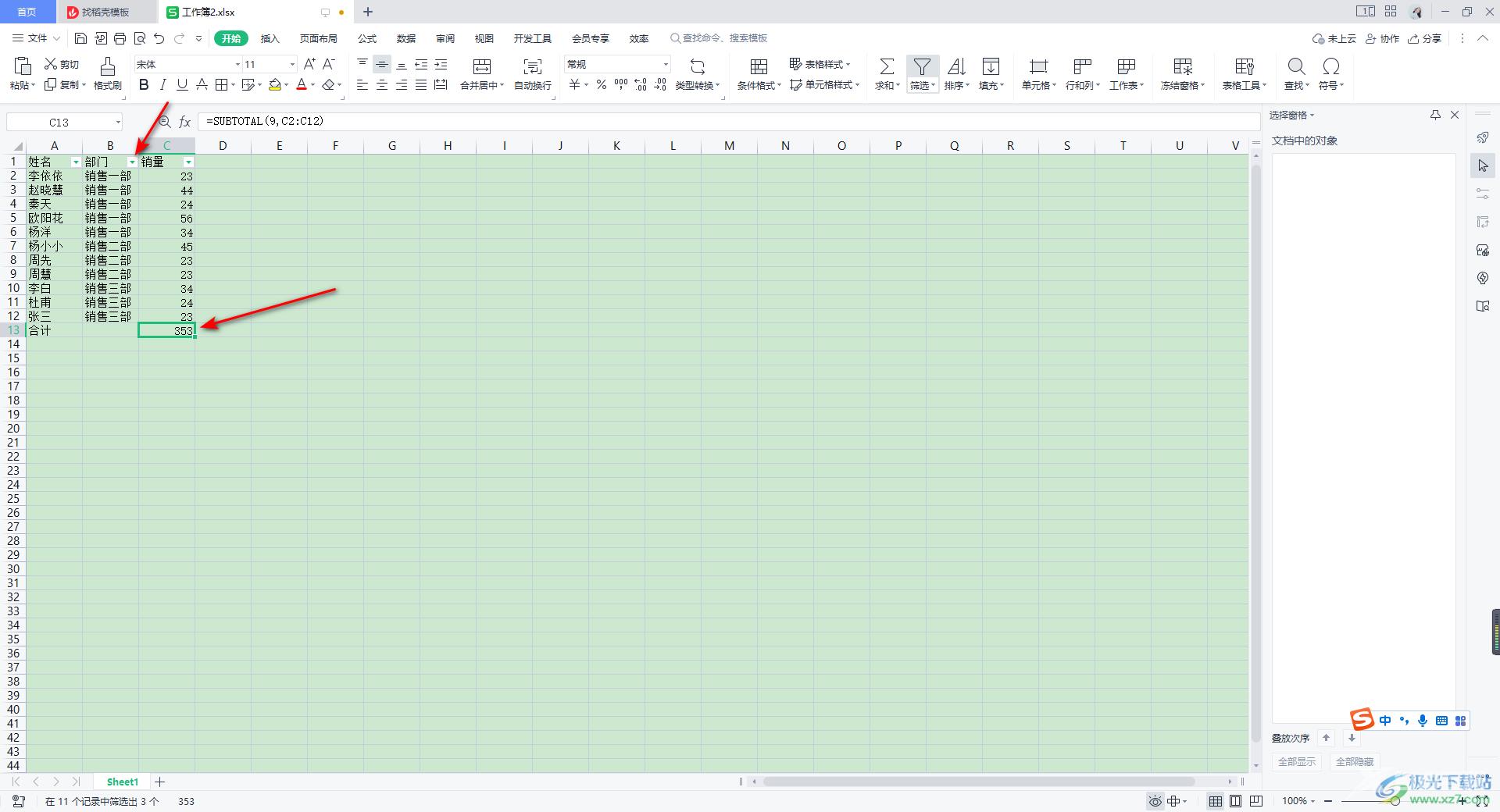Click the red font color swatch

click(302, 84)
